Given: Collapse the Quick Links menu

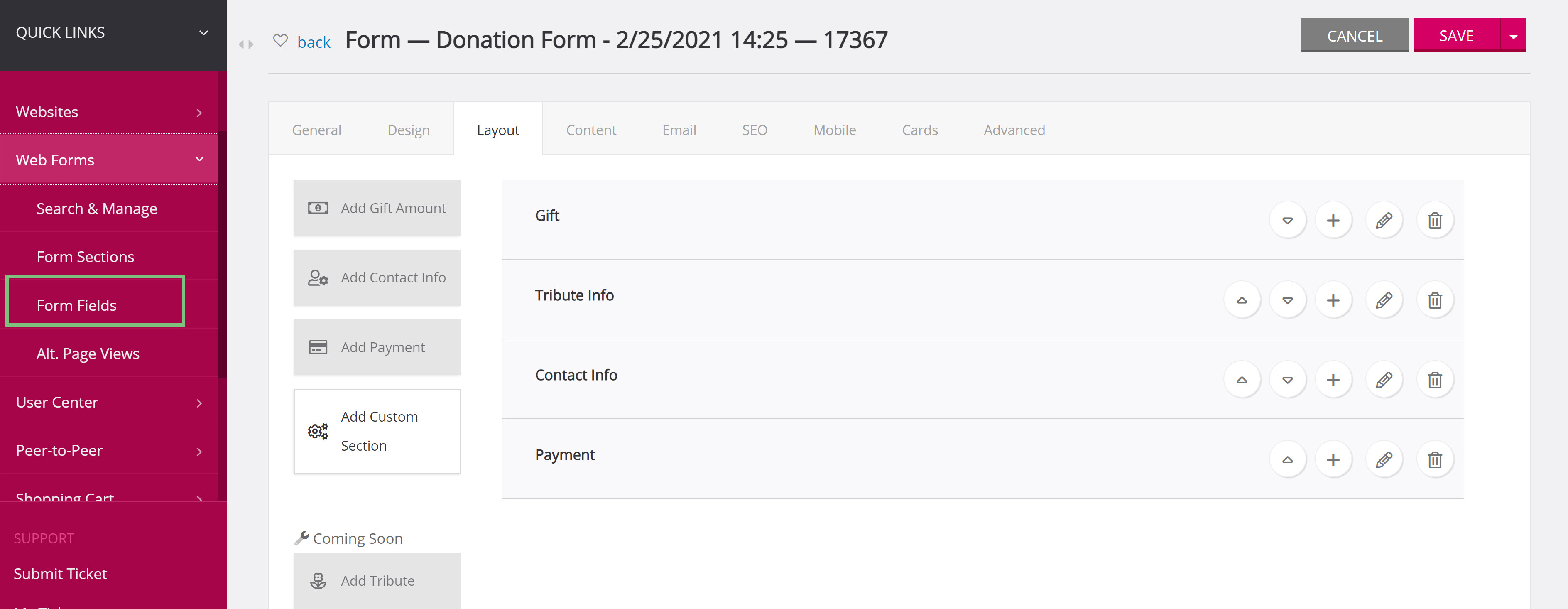Looking at the screenshot, I should [204, 33].
